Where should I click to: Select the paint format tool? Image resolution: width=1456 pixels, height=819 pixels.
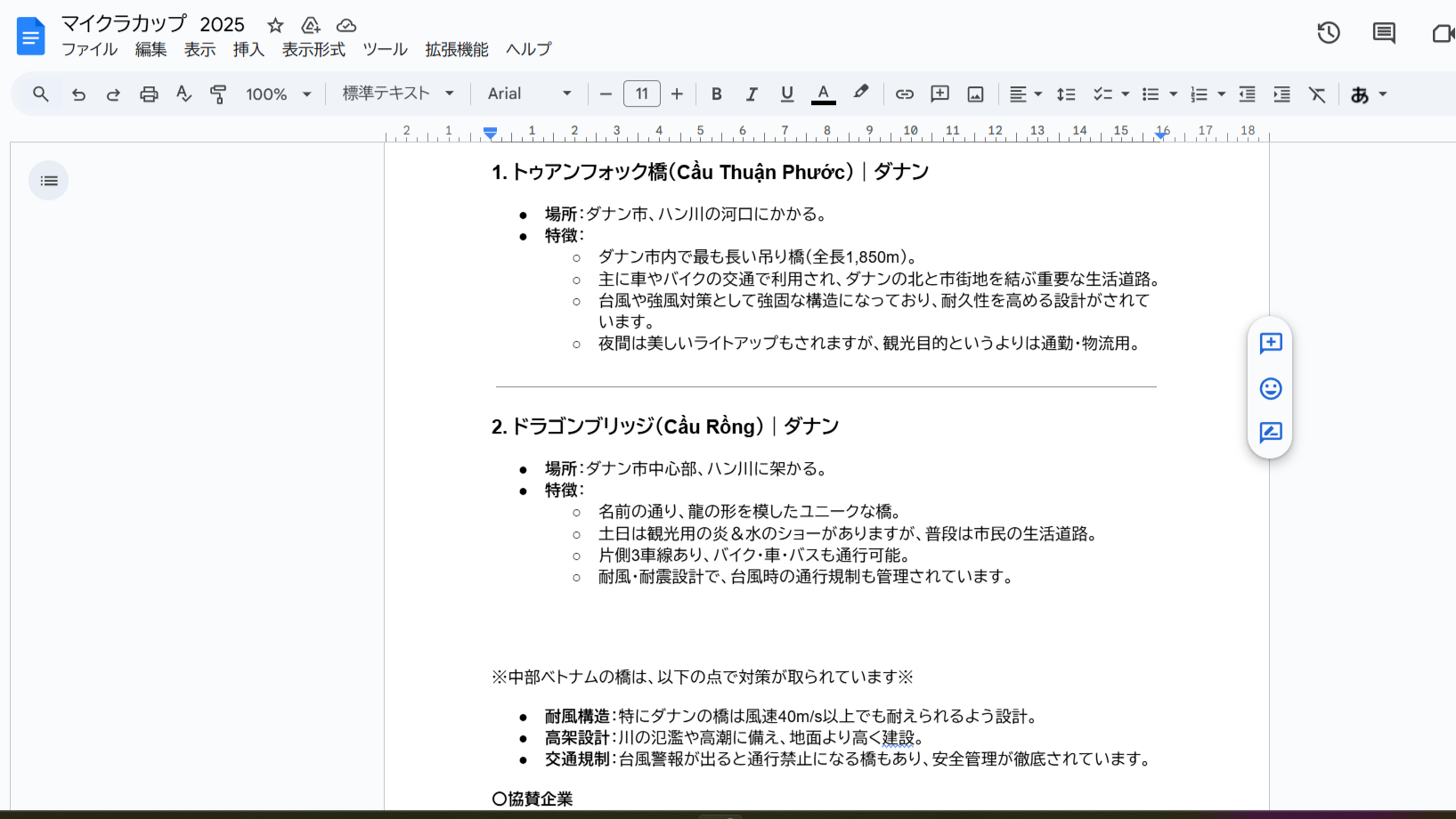pos(218,93)
